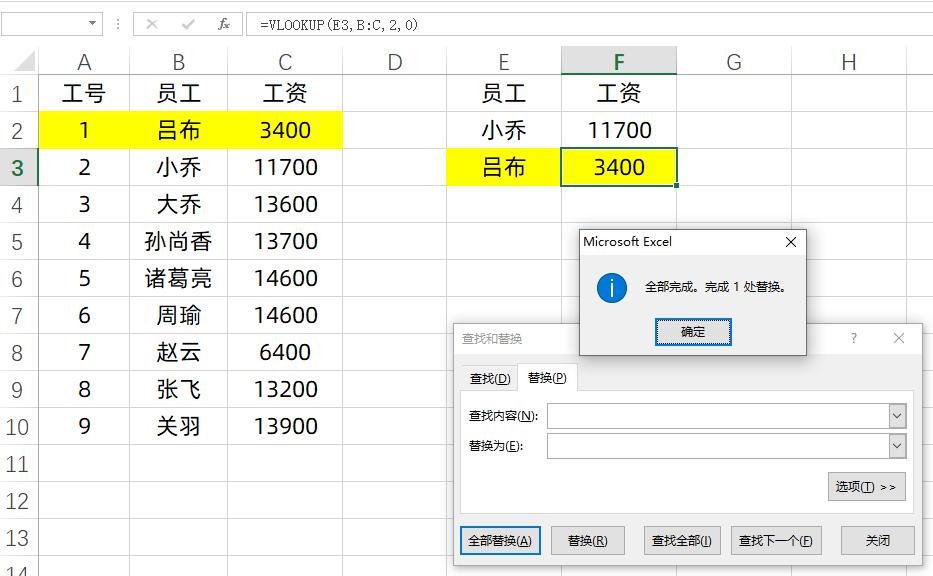The width and height of the screenshot is (933, 576).
Task: Click the Cancel X icon in formula bar
Action: pyautogui.click(x=151, y=22)
